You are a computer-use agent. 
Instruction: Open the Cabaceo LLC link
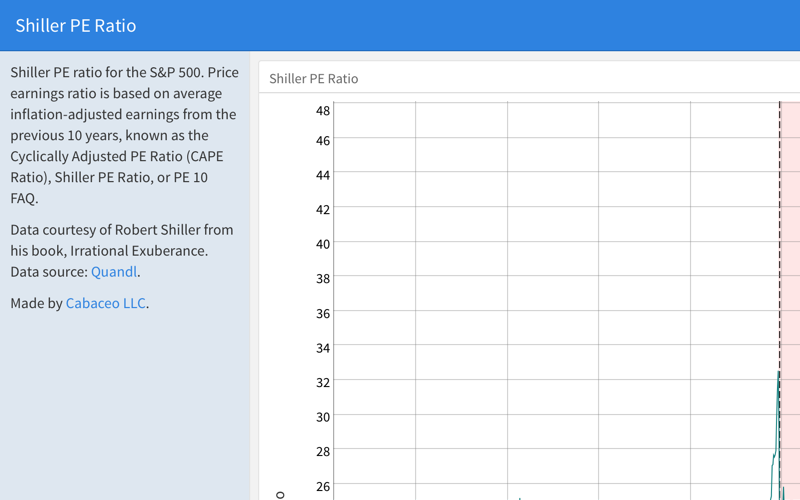[106, 303]
